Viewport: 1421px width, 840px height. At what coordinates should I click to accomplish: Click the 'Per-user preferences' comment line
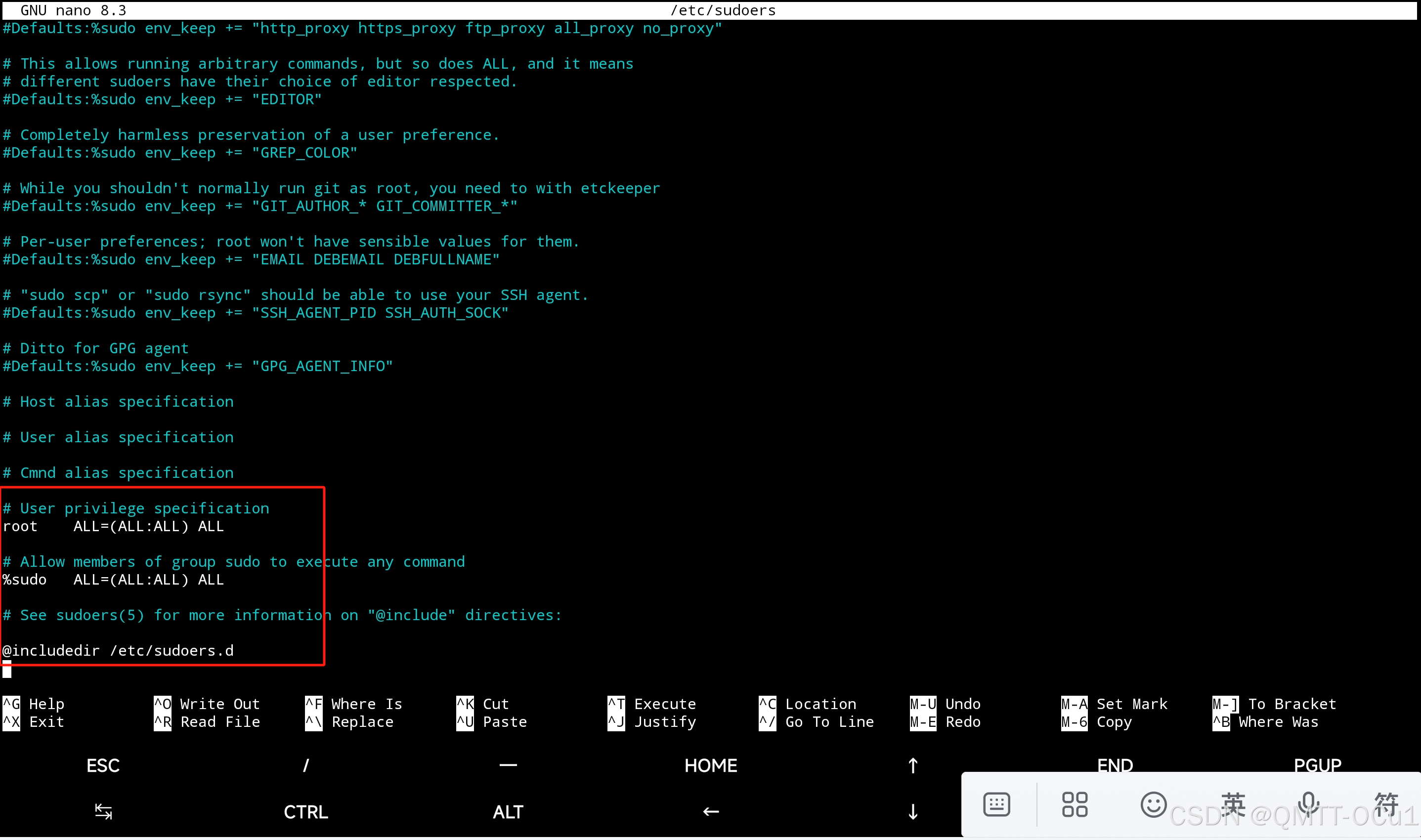pyautogui.click(x=291, y=242)
